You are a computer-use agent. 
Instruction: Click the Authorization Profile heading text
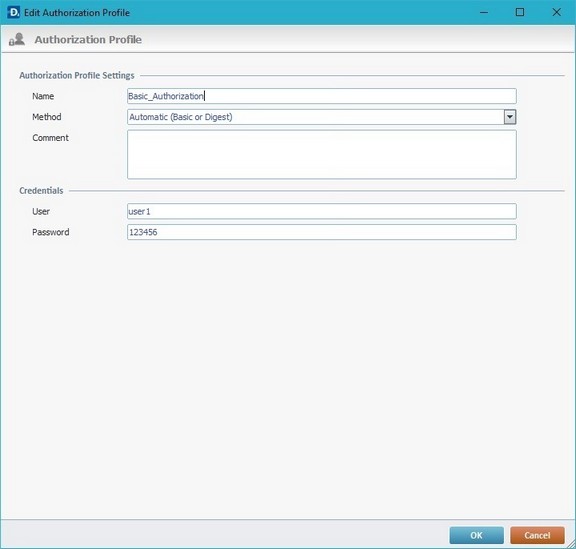point(88,39)
